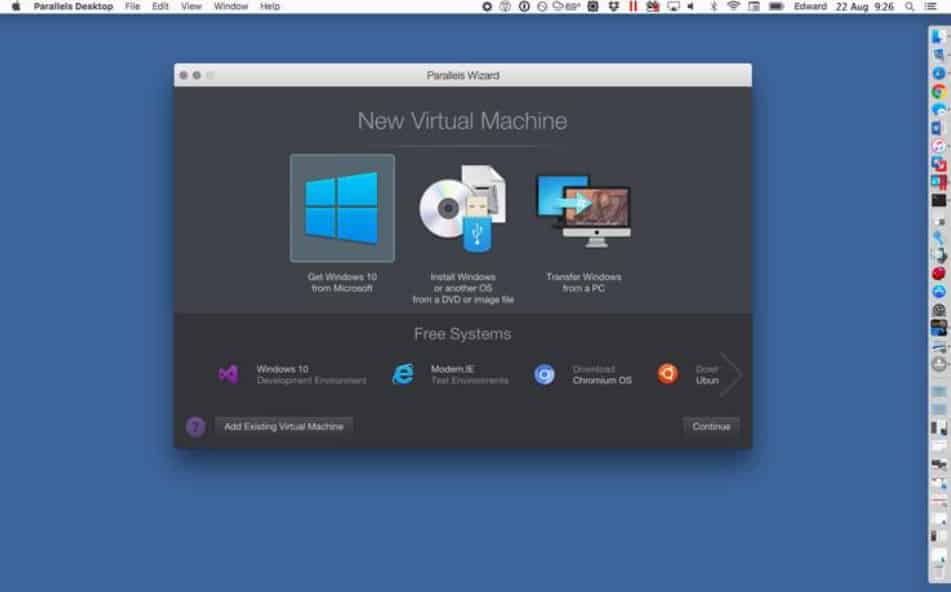Screen dimensions: 951x592
Task: Pick Modern.IE Test Environments free system
Action: tap(450, 374)
